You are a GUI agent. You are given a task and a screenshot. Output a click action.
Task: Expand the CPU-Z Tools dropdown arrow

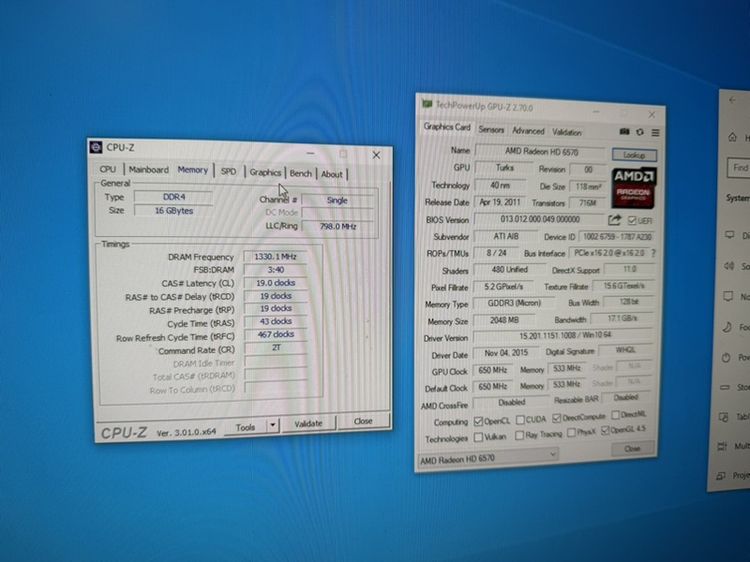click(273, 425)
